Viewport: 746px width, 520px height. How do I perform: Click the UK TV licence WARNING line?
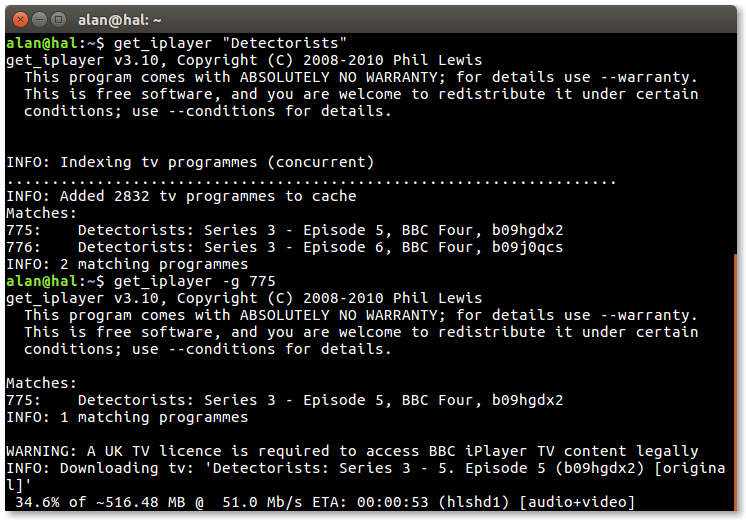pos(352,451)
